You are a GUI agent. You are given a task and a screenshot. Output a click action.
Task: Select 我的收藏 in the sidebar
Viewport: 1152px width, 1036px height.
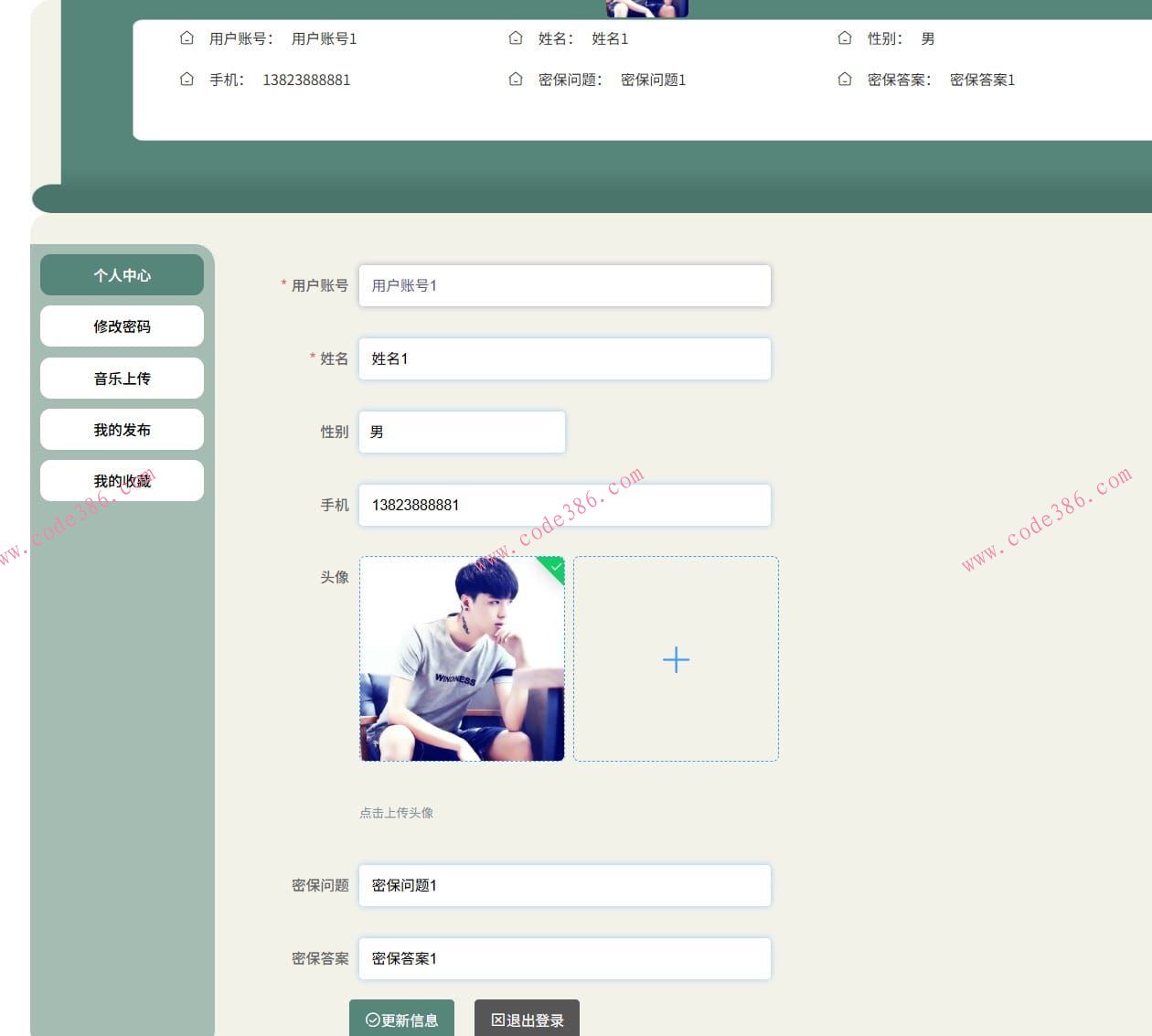pos(122,481)
